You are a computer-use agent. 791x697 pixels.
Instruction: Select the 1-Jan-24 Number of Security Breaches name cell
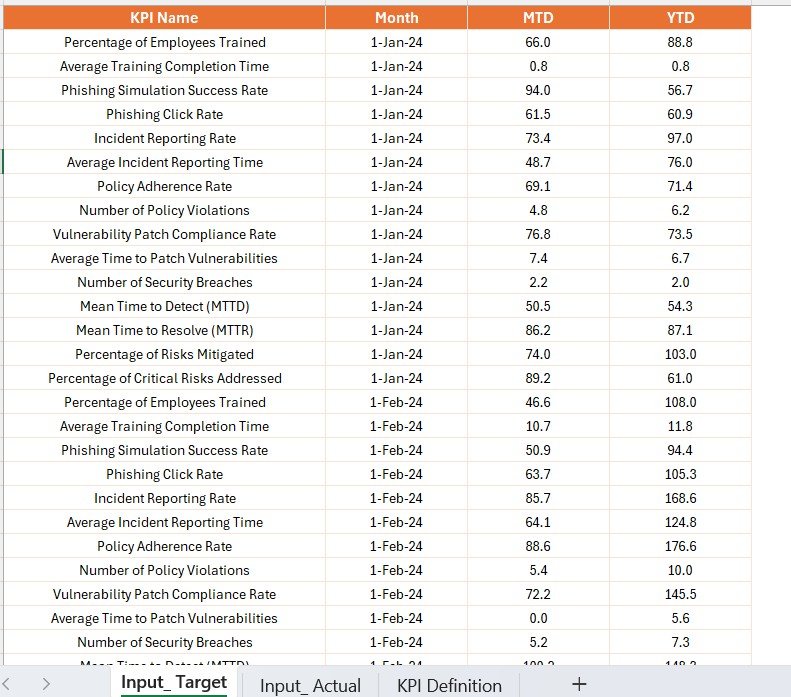click(x=164, y=282)
